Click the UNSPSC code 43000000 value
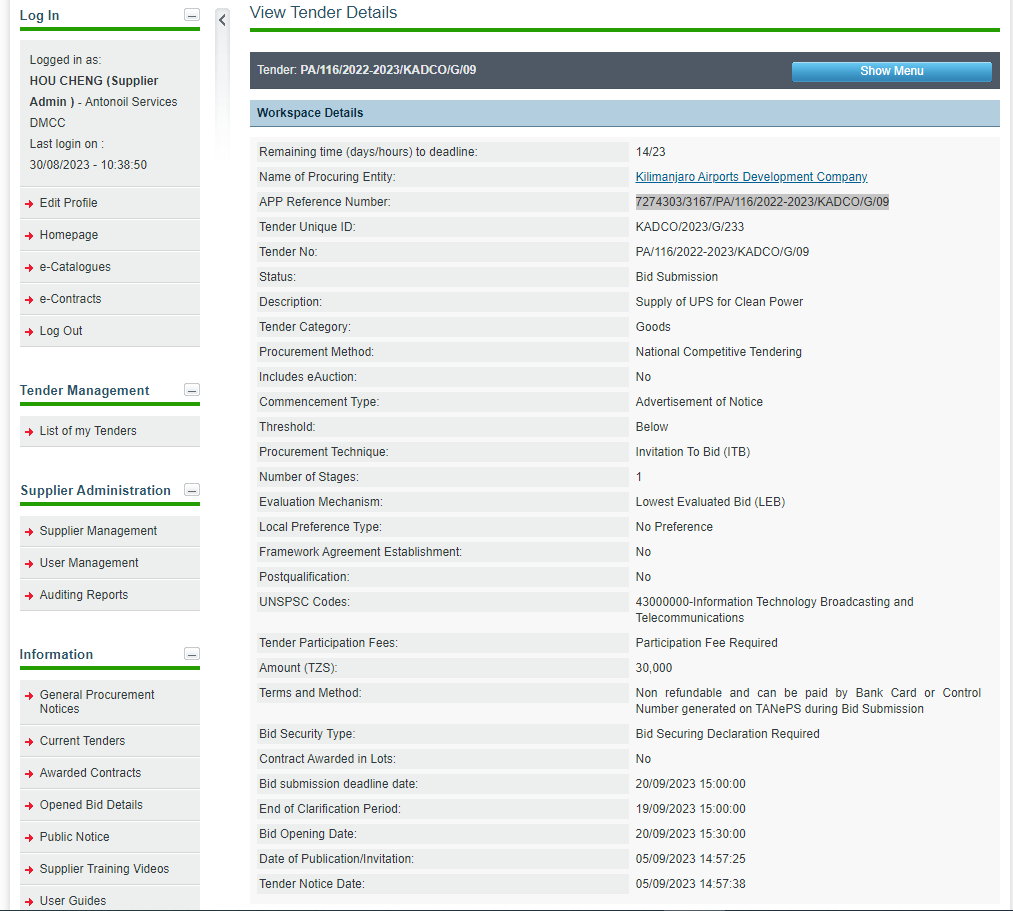The width and height of the screenshot is (1013, 911). pos(775,609)
